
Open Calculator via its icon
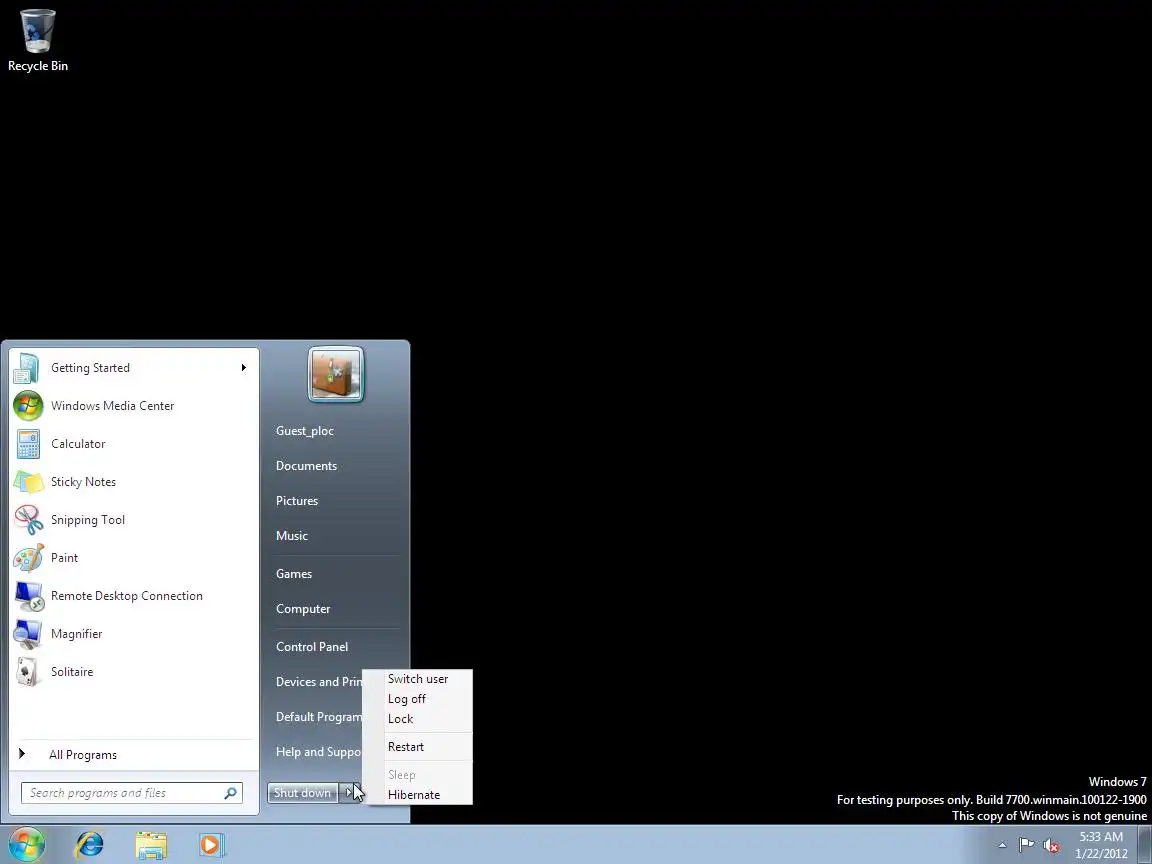click(28, 444)
